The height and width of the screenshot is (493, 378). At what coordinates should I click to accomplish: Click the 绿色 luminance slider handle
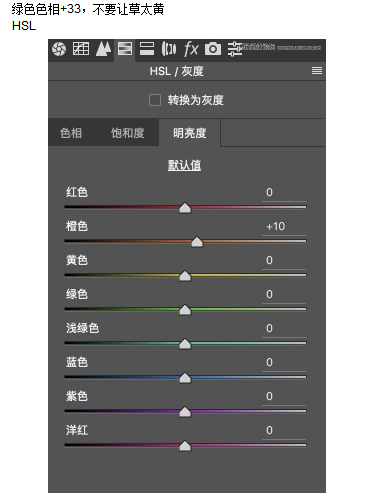(x=185, y=310)
